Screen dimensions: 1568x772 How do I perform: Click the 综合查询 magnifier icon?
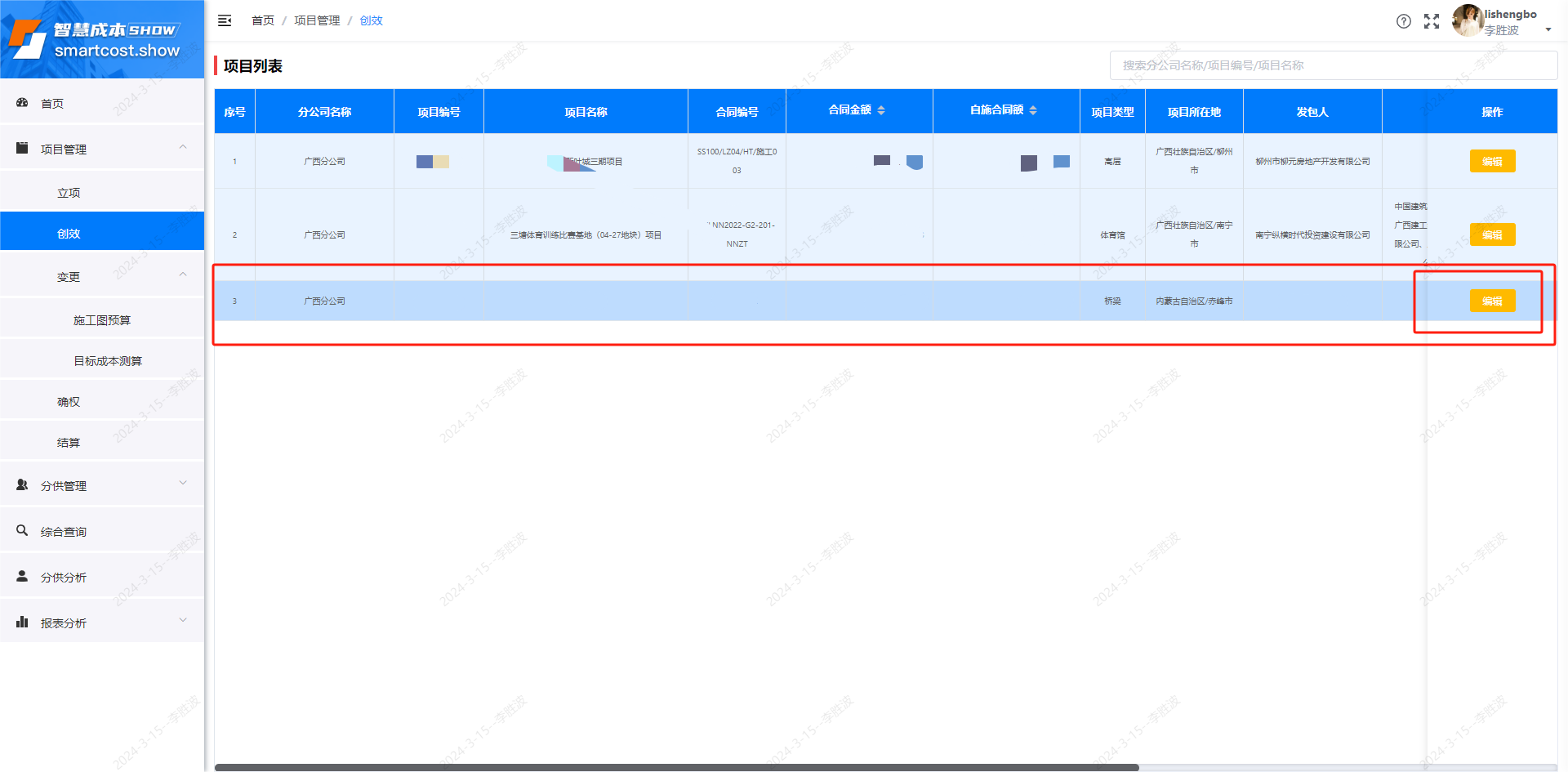[22, 531]
